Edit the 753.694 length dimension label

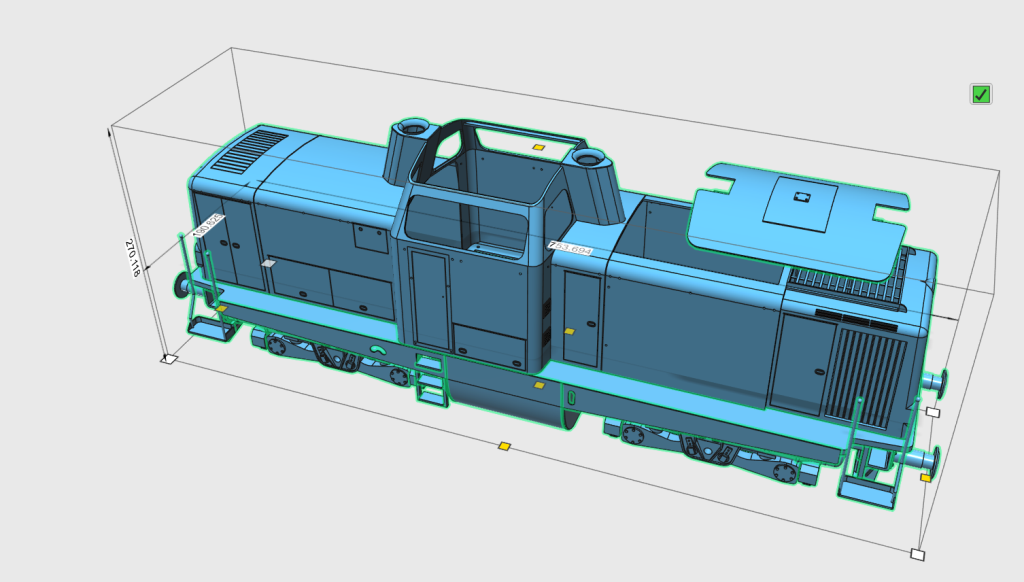[x=570, y=247]
